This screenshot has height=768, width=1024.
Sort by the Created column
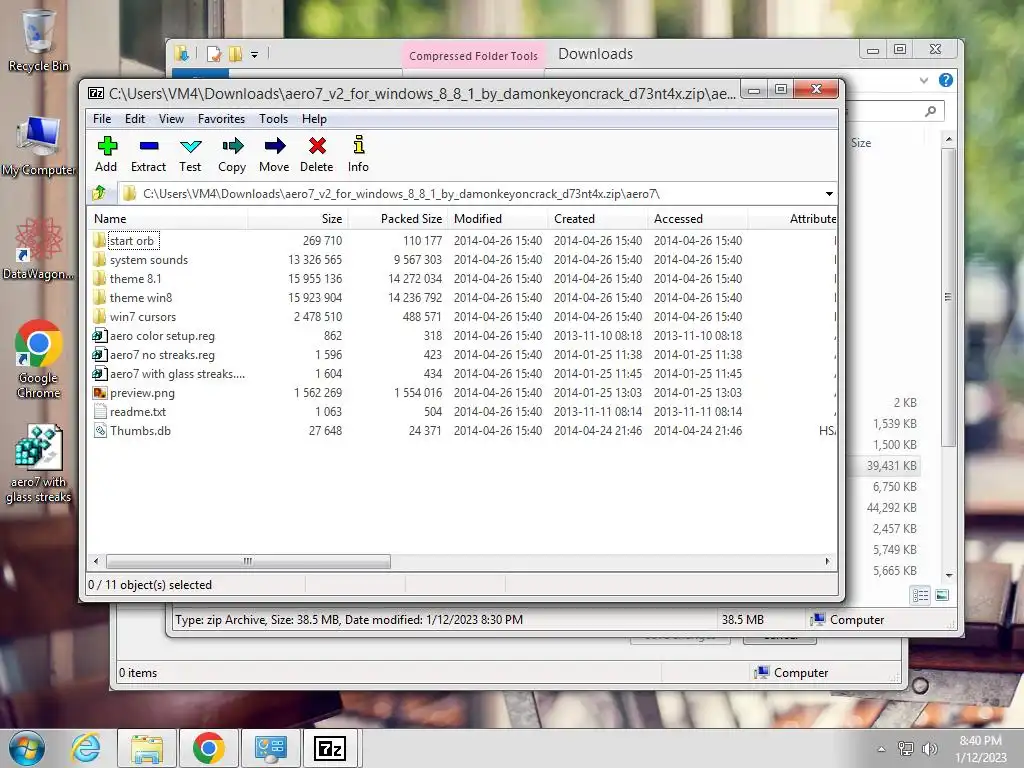598,219
